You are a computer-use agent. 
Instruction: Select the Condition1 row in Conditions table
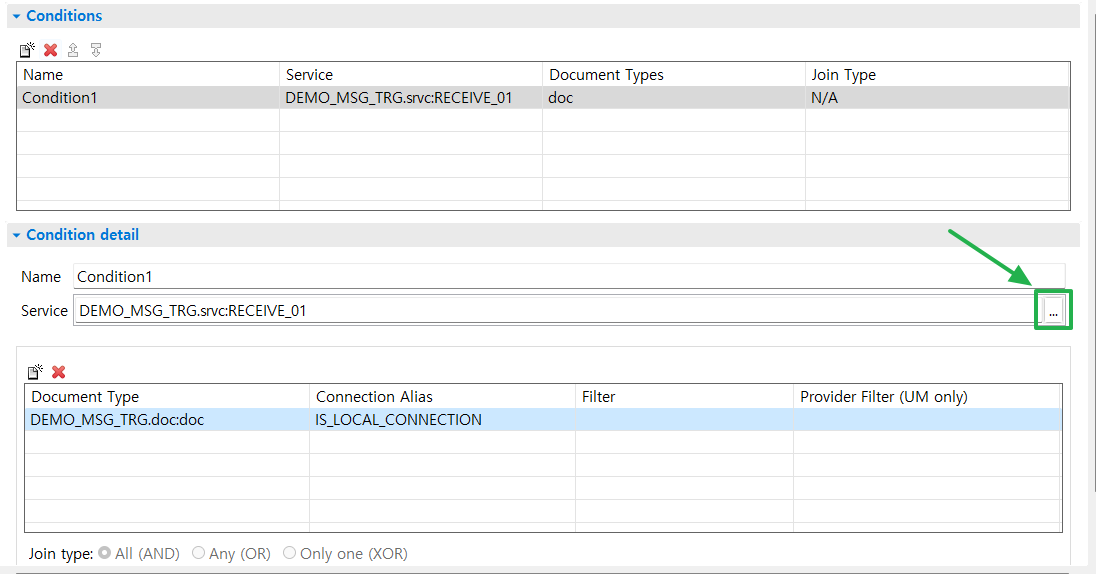coord(150,98)
